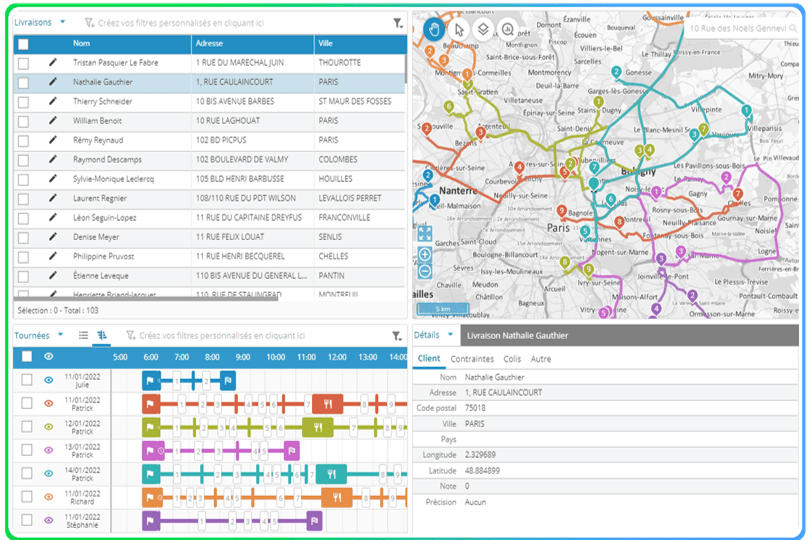Sort by the Adresse column header
Image resolution: width=810 pixels, height=540 pixels.
point(209,43)
